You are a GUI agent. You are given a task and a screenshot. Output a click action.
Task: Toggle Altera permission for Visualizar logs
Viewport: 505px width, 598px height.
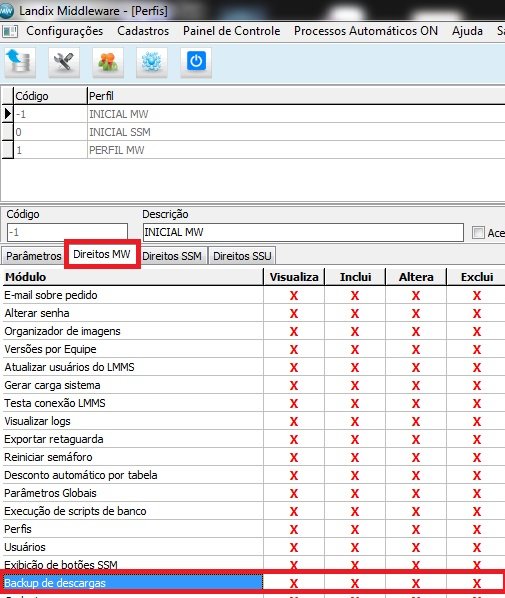(416, 421)
